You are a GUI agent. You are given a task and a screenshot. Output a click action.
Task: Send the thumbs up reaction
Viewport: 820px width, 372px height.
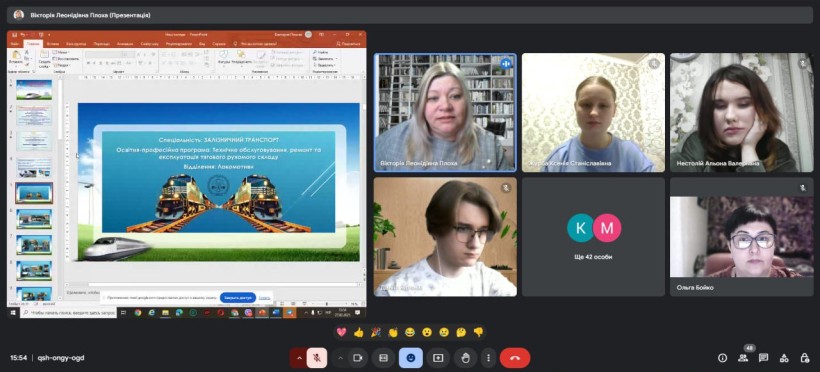(x=358, y=332)
